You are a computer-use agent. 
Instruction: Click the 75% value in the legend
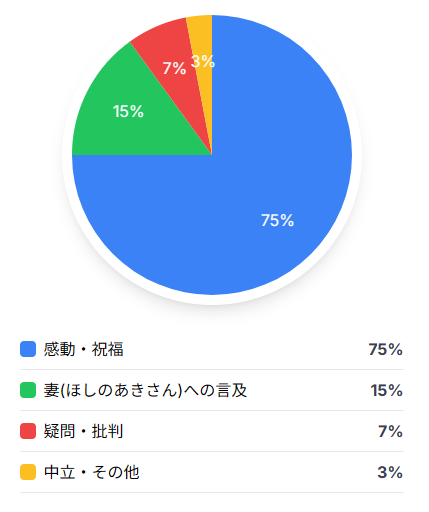386,349
